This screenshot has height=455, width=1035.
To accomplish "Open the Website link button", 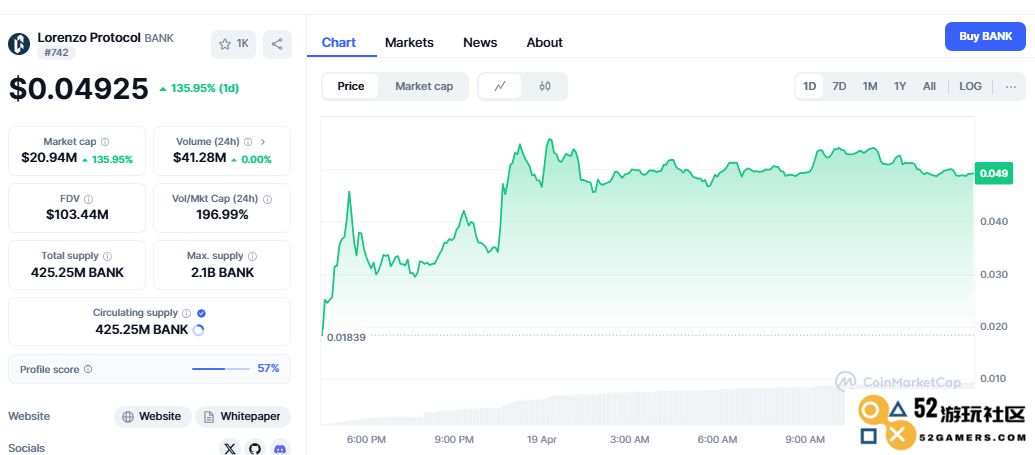I will [152, 417].
